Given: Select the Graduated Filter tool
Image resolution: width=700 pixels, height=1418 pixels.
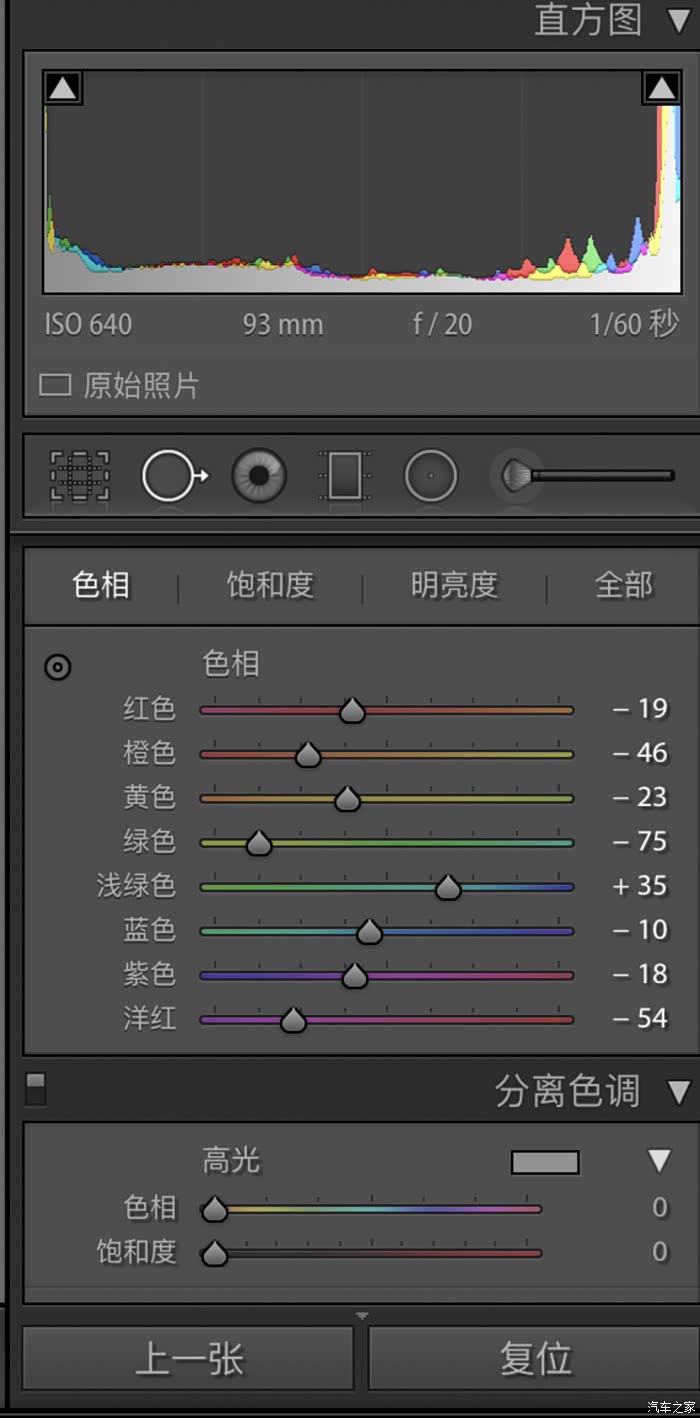Looking at the screenshot, I should tap(344, 476).
